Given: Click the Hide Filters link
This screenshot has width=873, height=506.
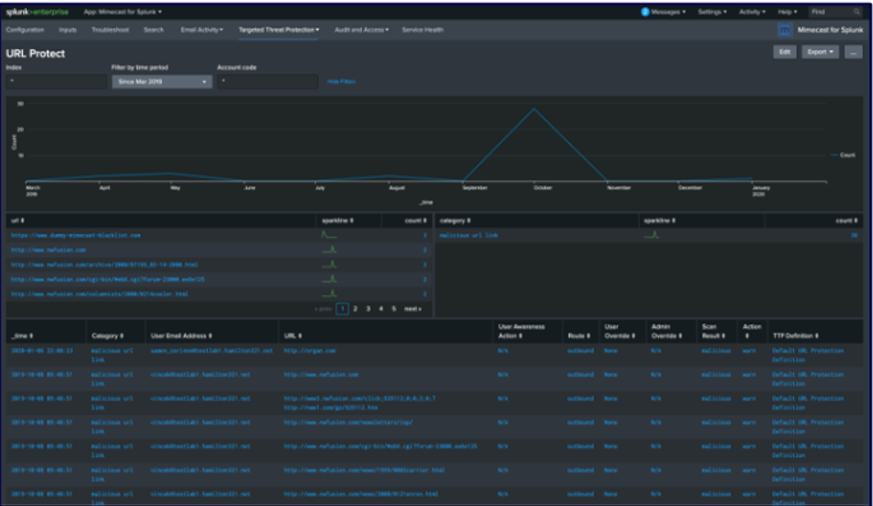Looking at the screenshot, I should [341, 82].
